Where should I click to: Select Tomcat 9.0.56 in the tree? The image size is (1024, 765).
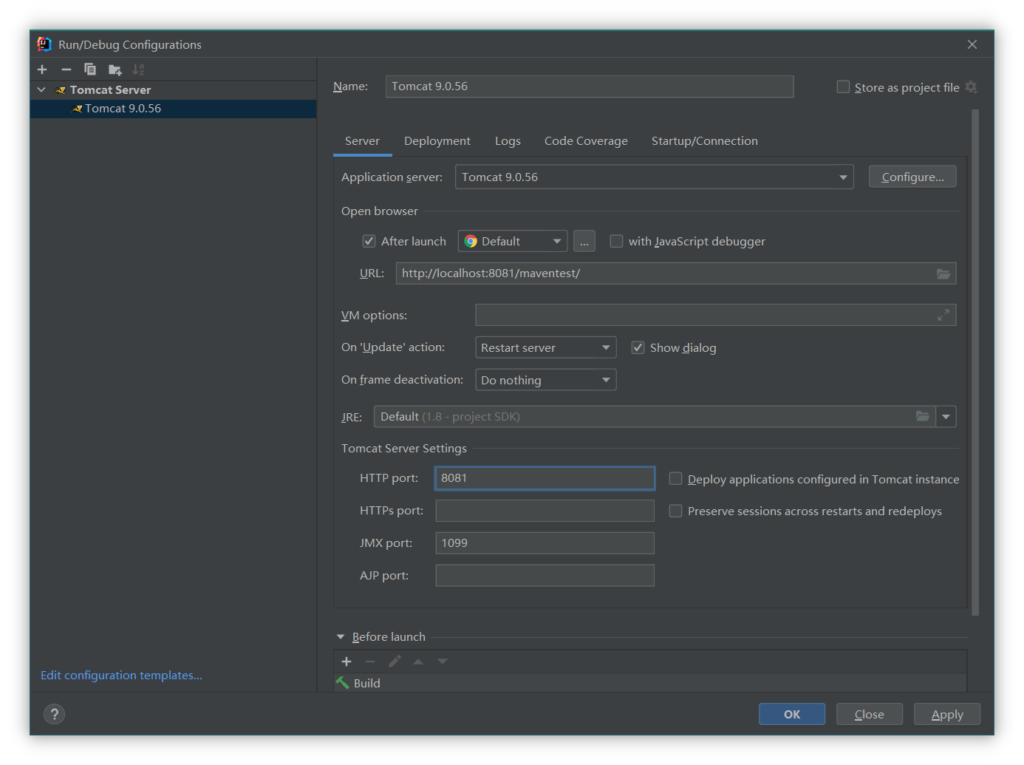tap(173, 108)
